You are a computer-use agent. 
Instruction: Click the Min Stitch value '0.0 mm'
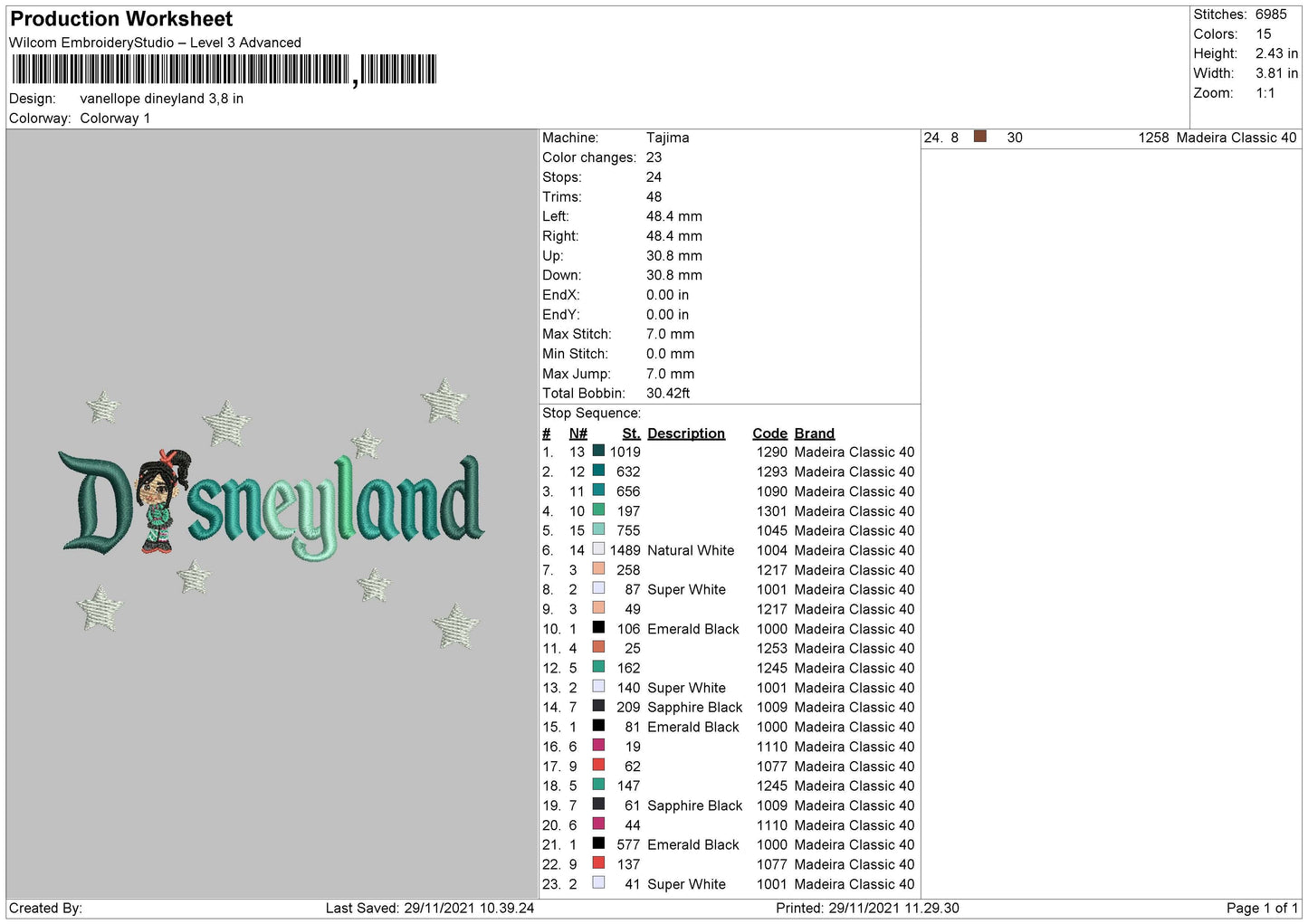pyautogui.click(x=671, y=354)
